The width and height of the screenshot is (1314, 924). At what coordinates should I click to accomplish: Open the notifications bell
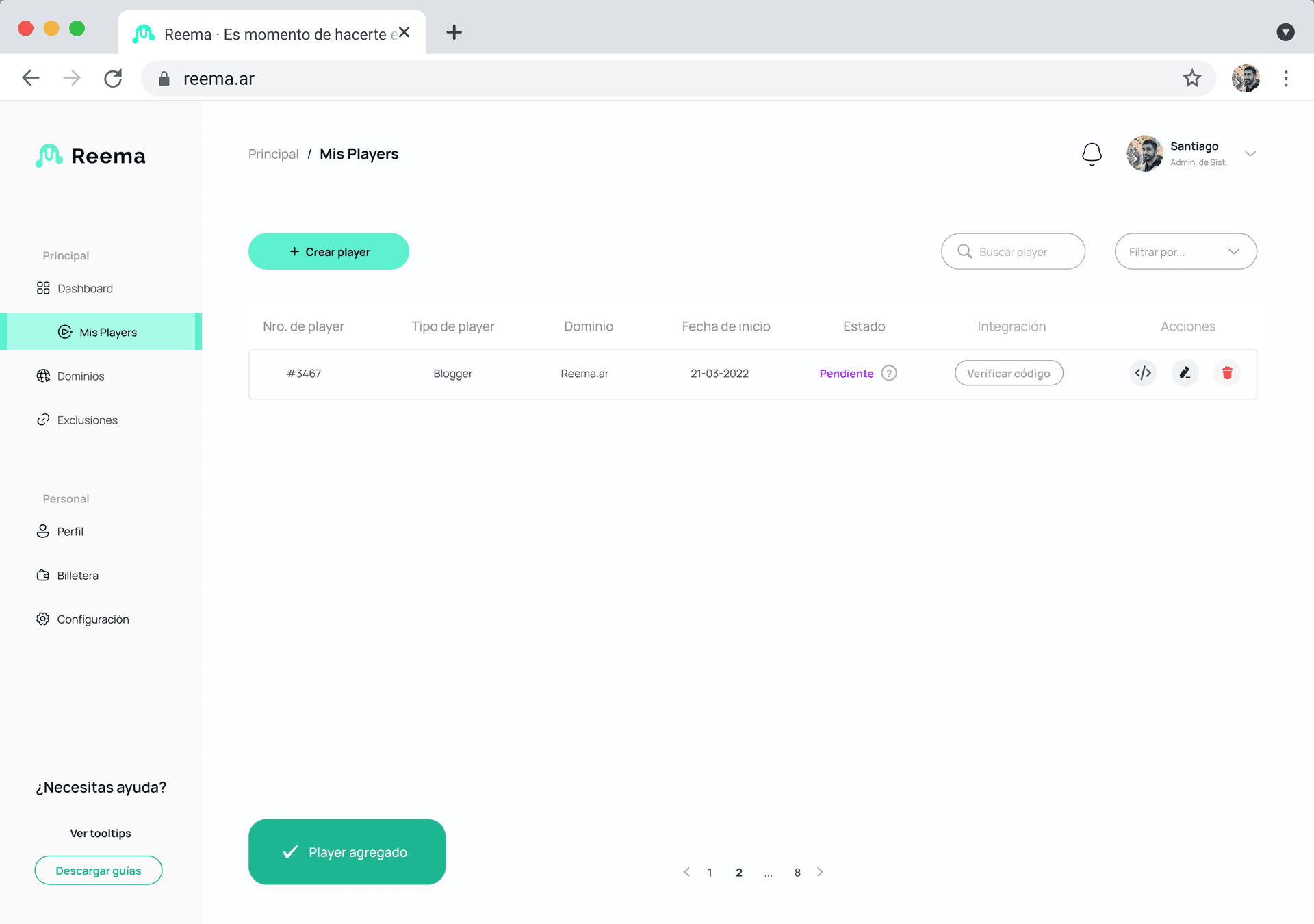coord(1092,154)
